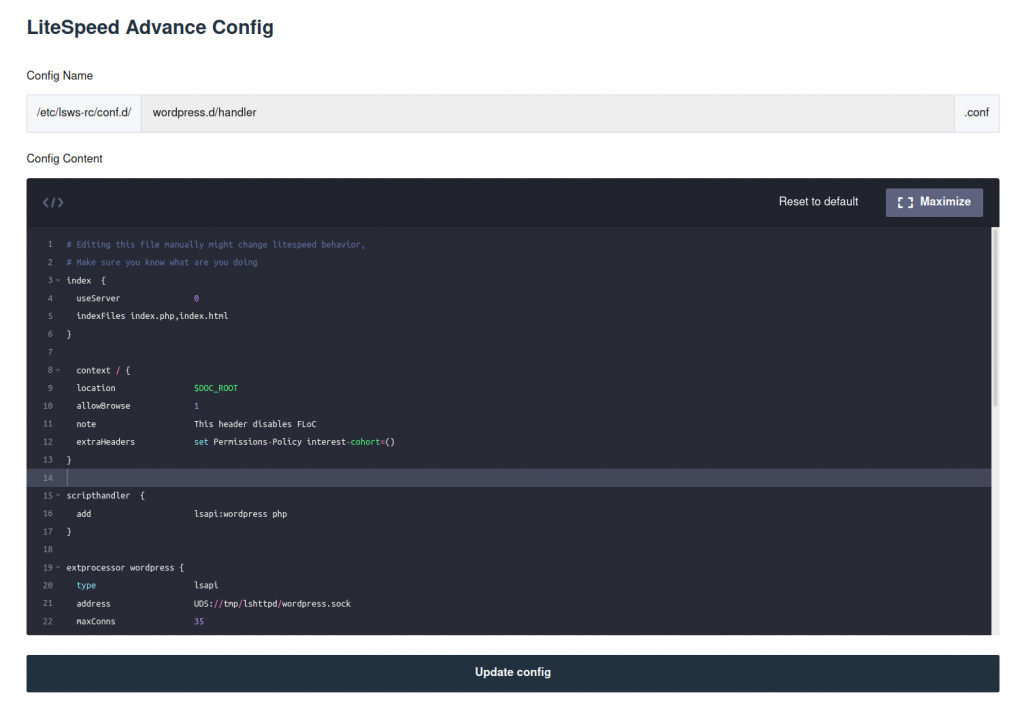Click the maxConns value 35
Screen dimensions: 1024x725
click(x=199, y=622)
